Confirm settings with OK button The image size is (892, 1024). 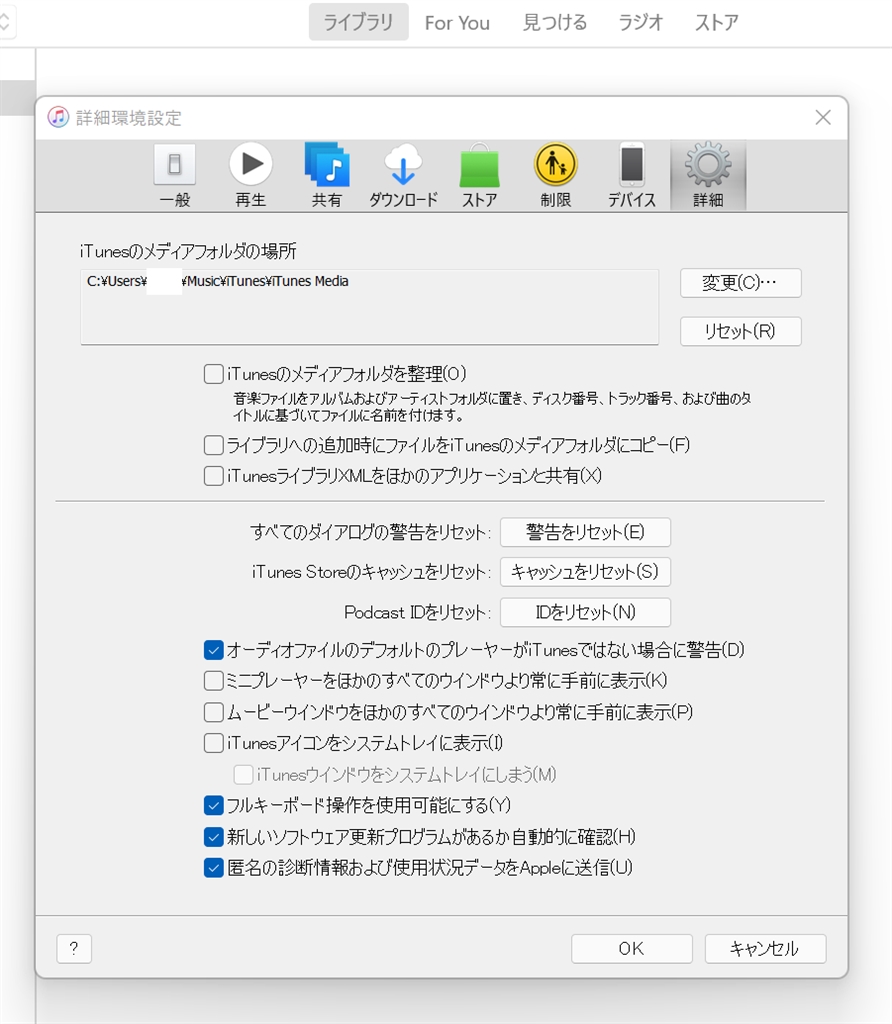(x=631, y=948)
